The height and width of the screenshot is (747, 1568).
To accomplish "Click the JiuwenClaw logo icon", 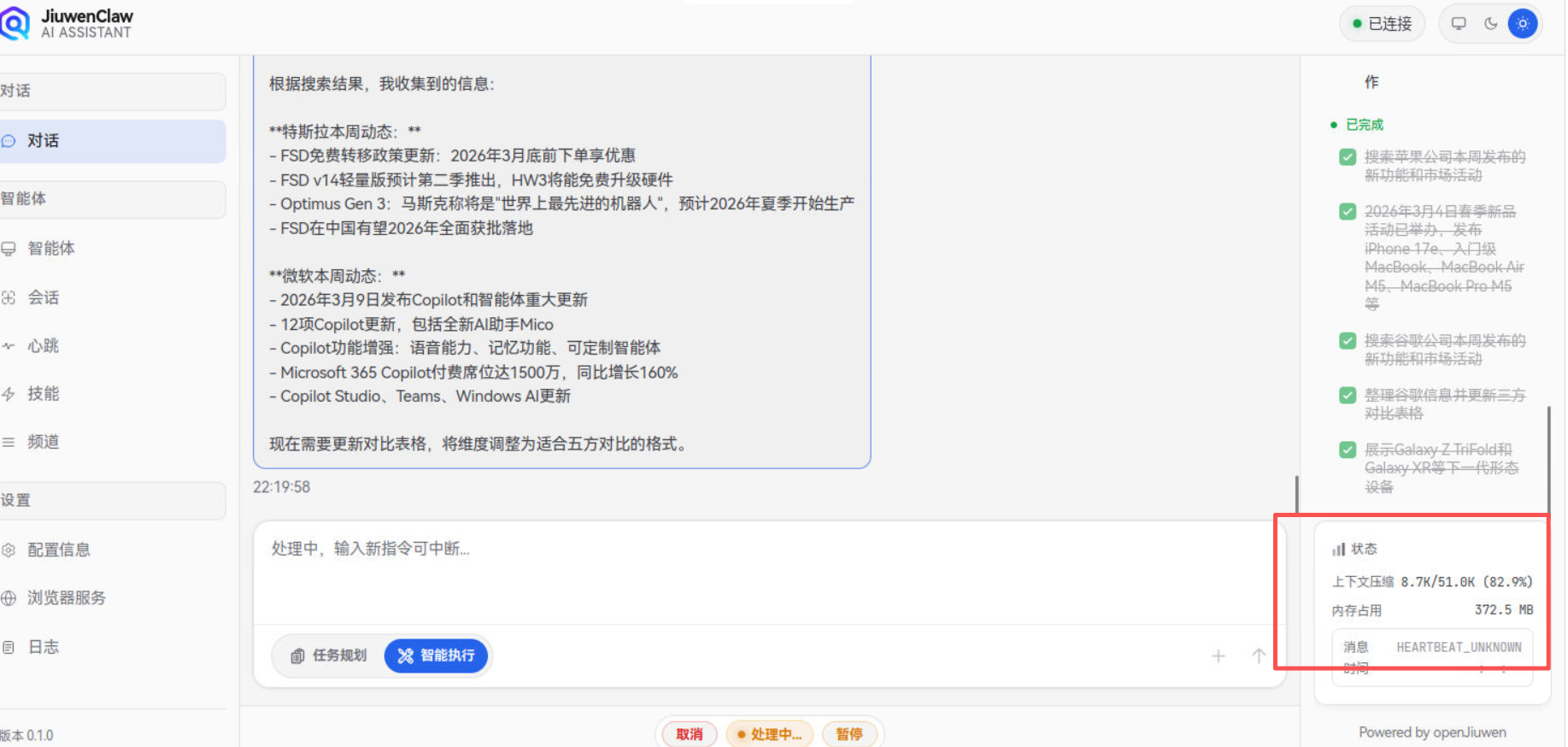I will pos(15,23).
